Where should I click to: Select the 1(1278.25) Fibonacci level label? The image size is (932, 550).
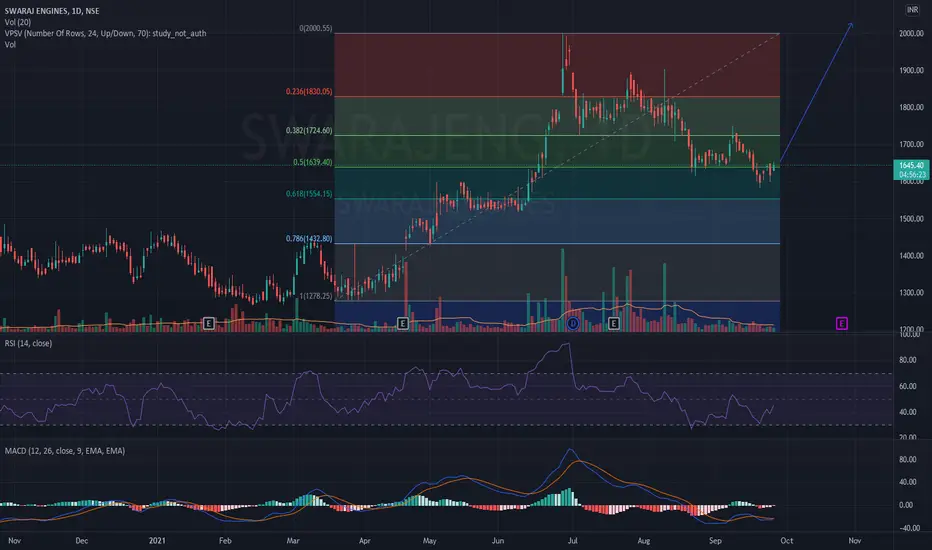(x=316, y=296)
